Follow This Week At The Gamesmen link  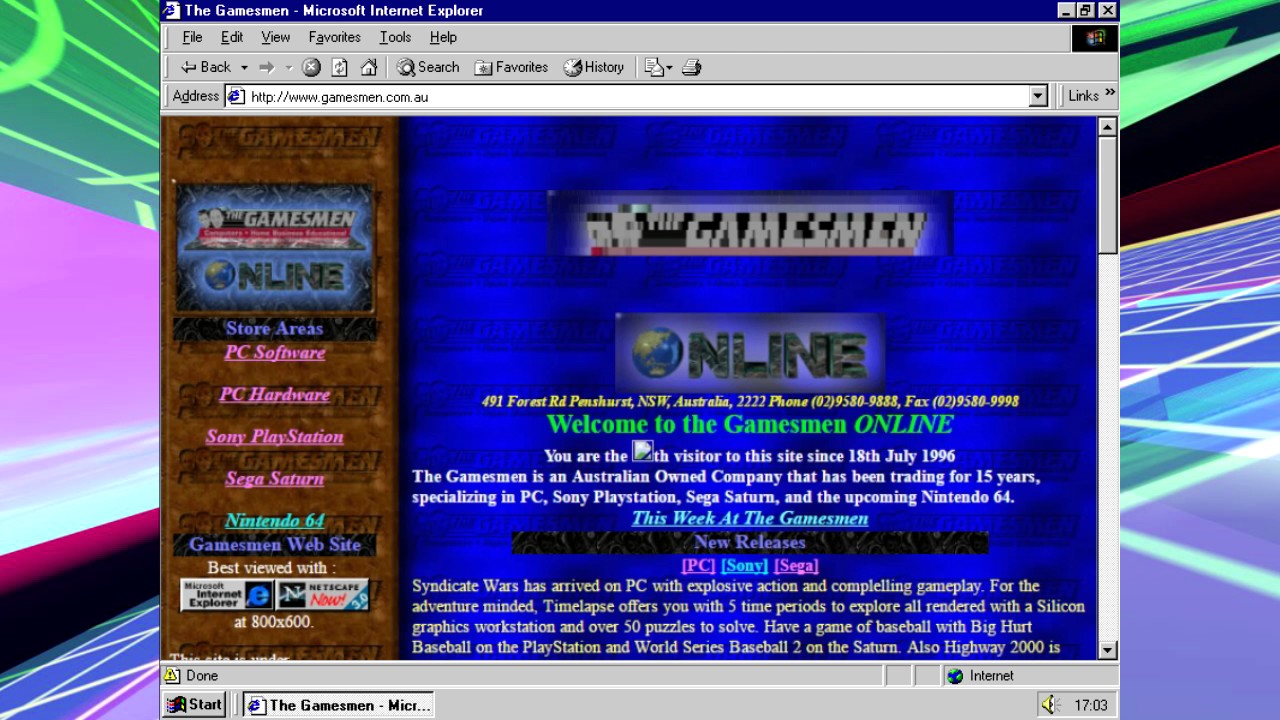click(750, 518)
